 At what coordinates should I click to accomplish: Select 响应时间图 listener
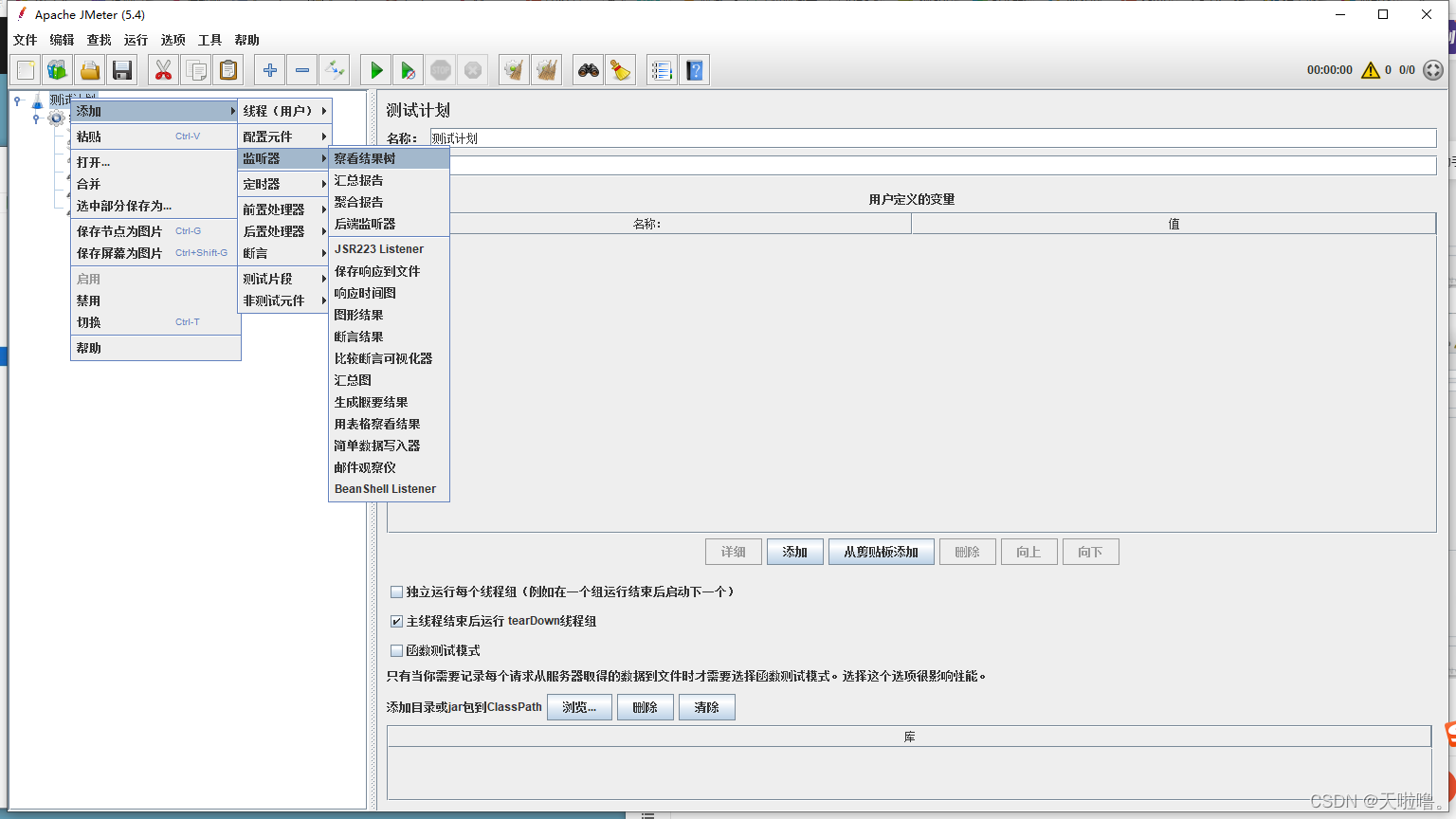tap(389, 293)
